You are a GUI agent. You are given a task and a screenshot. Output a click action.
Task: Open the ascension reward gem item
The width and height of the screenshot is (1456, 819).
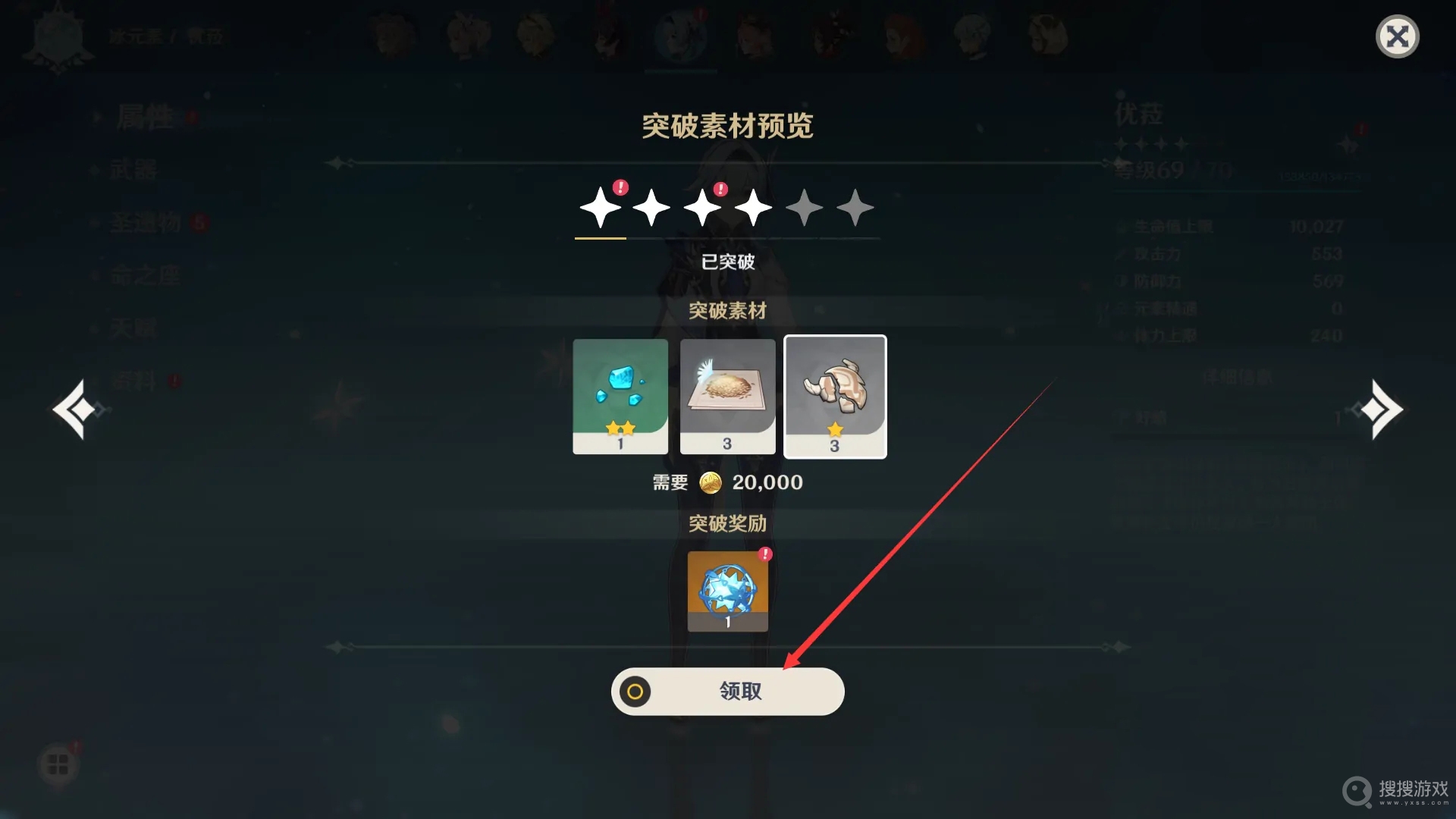[x=727, y=591]
